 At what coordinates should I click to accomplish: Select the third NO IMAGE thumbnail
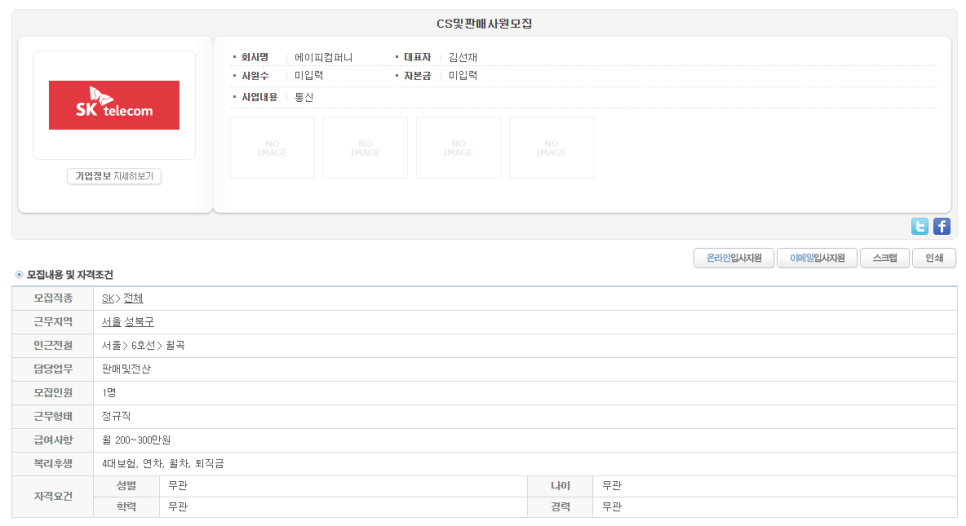458,148
